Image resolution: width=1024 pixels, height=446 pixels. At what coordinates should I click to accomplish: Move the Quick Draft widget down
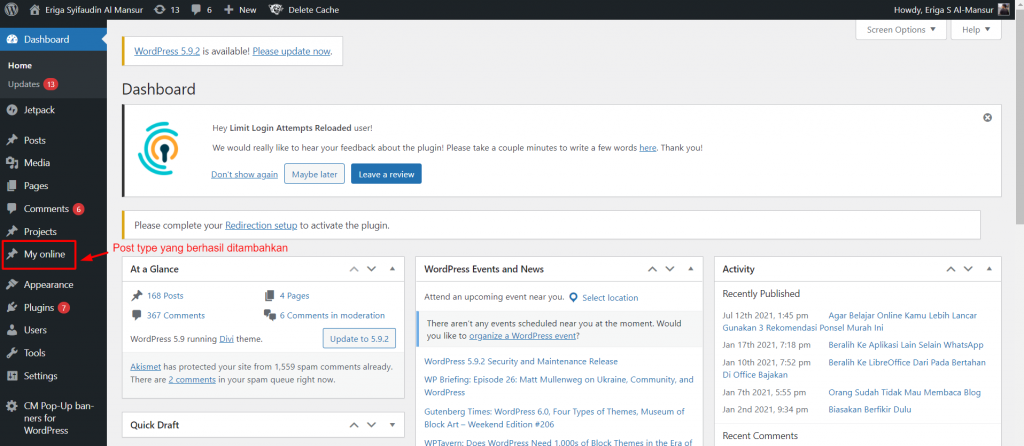click(x=372, y=425)
